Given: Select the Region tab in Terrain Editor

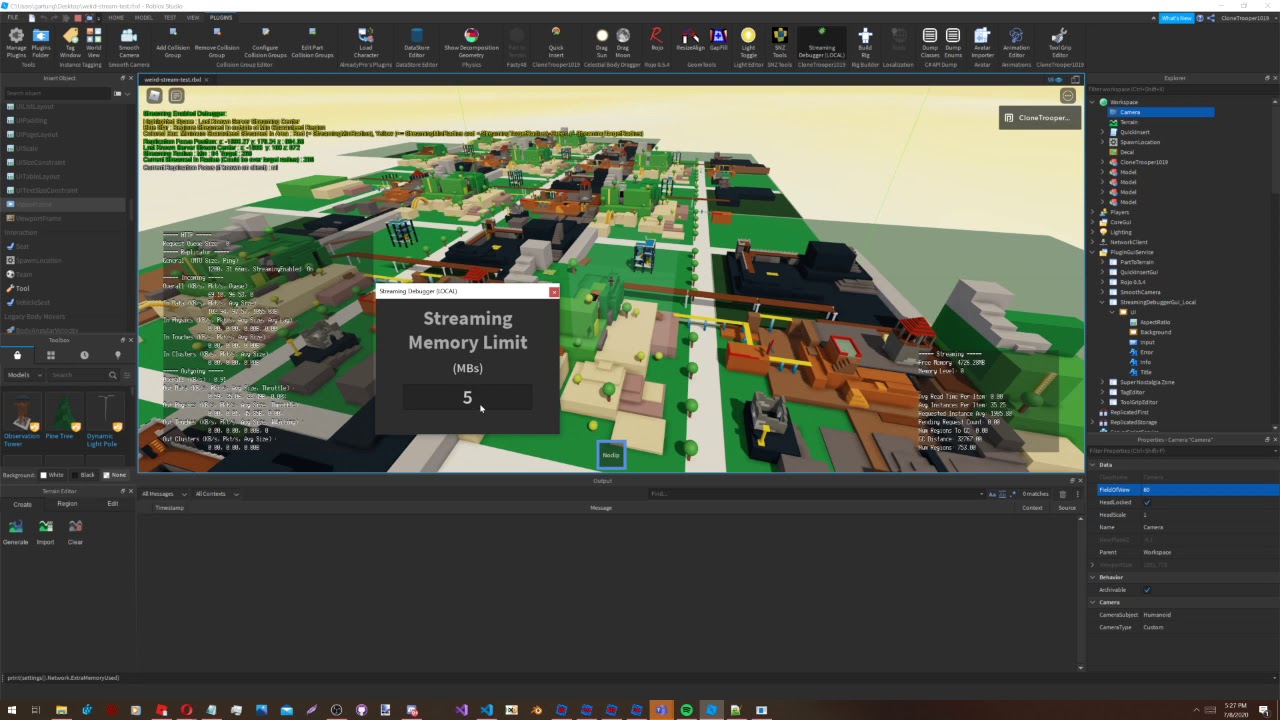Looking at the screenshot, I should (x=67, y=504).
